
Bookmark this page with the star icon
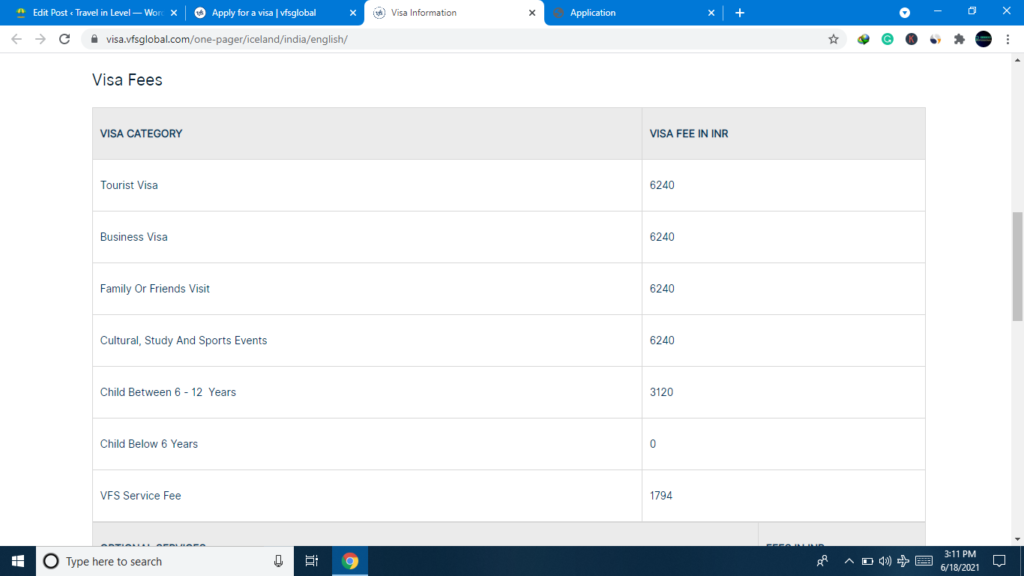point(833,39)
